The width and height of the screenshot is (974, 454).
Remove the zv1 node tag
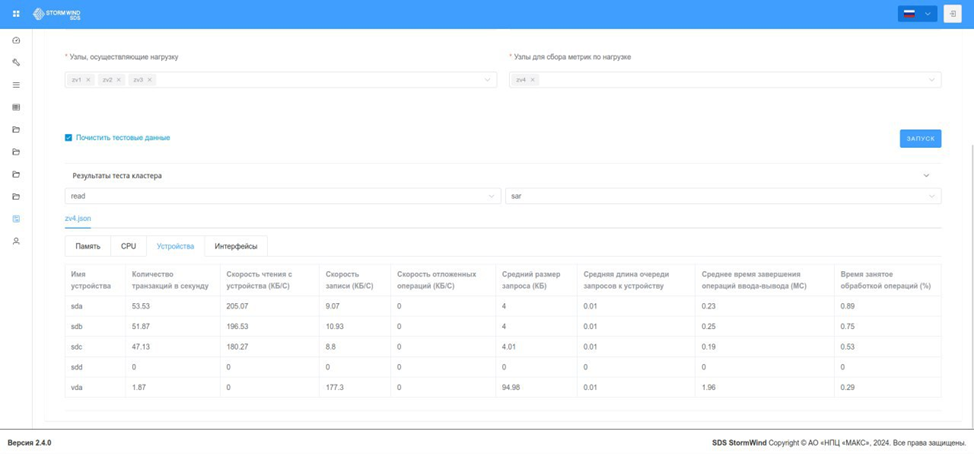pos(88,80)
